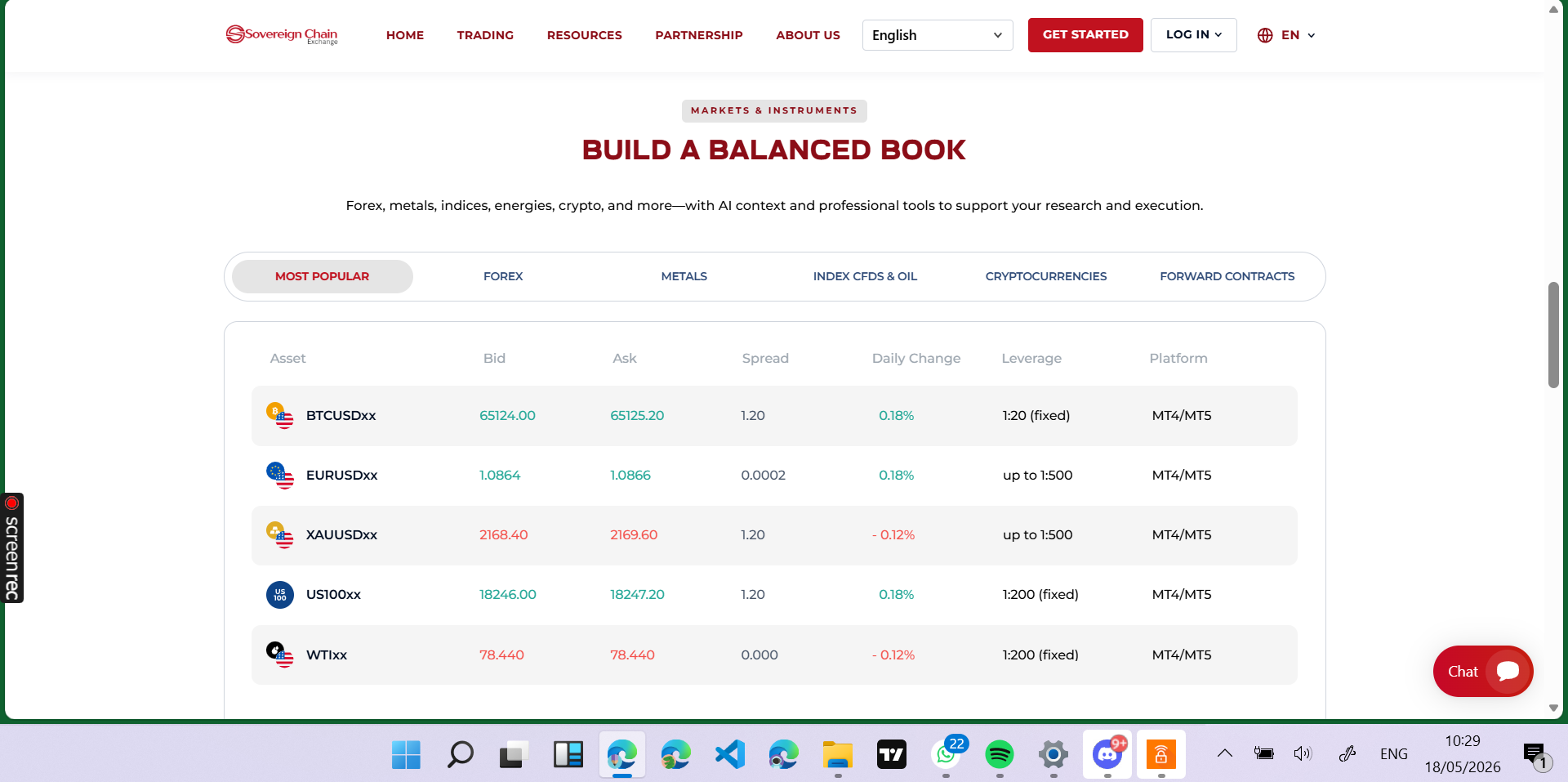Click the XAUUSDxx gold asset icon
Image resolution: width=1568 pixels, height=782 pixels.
click(279, 534)
